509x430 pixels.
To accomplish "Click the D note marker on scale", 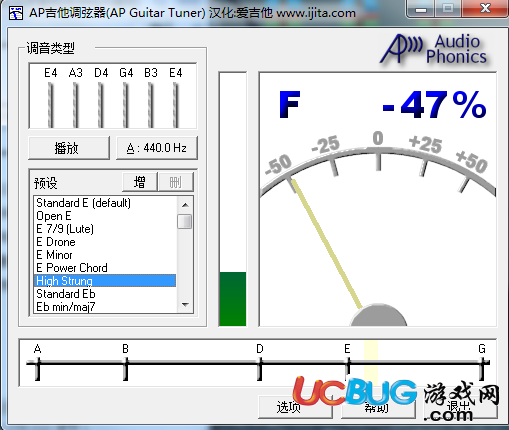I will point(260,368).
